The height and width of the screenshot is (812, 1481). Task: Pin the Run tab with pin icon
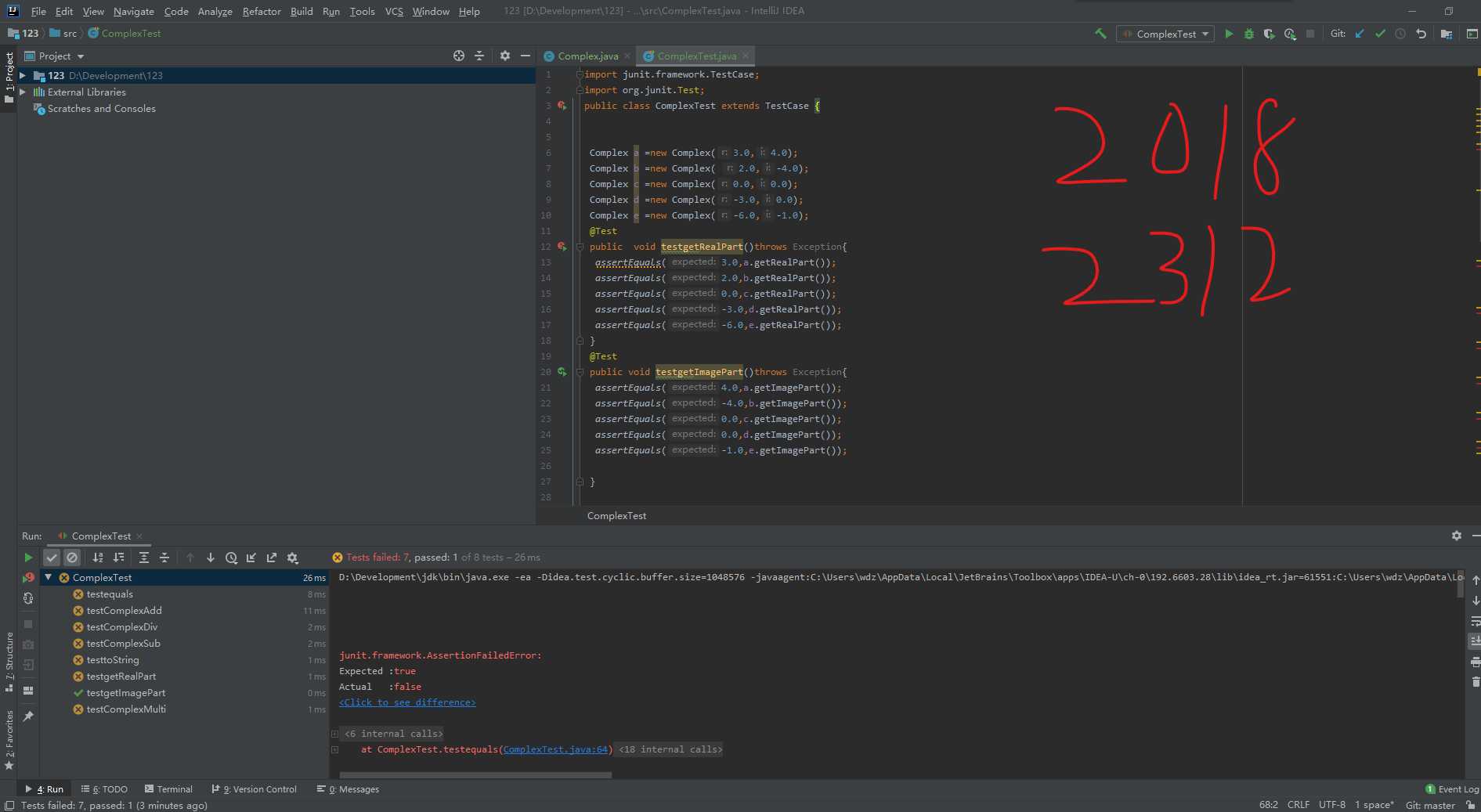[x=28, y=716]
